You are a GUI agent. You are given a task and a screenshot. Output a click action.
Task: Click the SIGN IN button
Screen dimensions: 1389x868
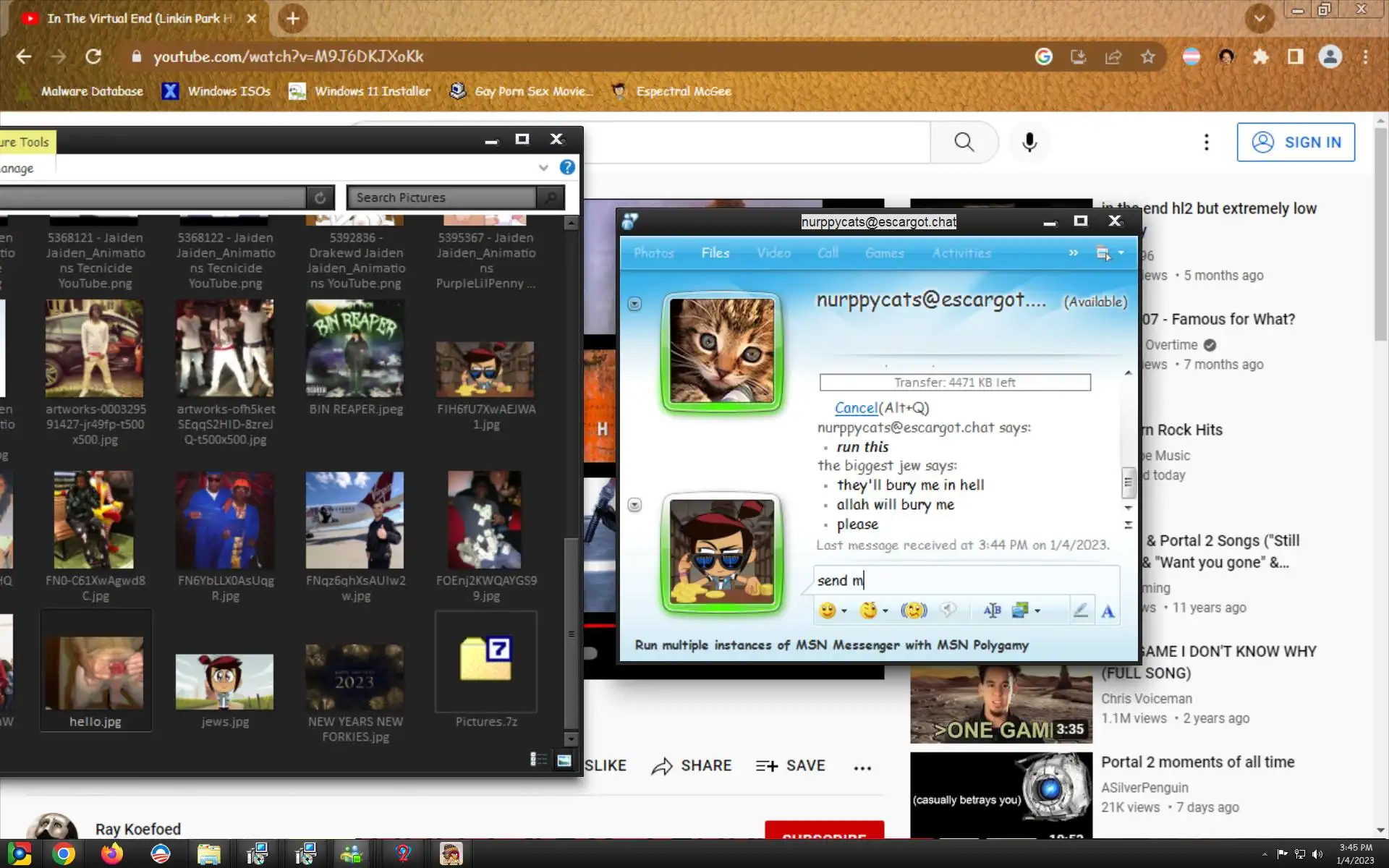pyautogui.click(x=1295, y=142)
